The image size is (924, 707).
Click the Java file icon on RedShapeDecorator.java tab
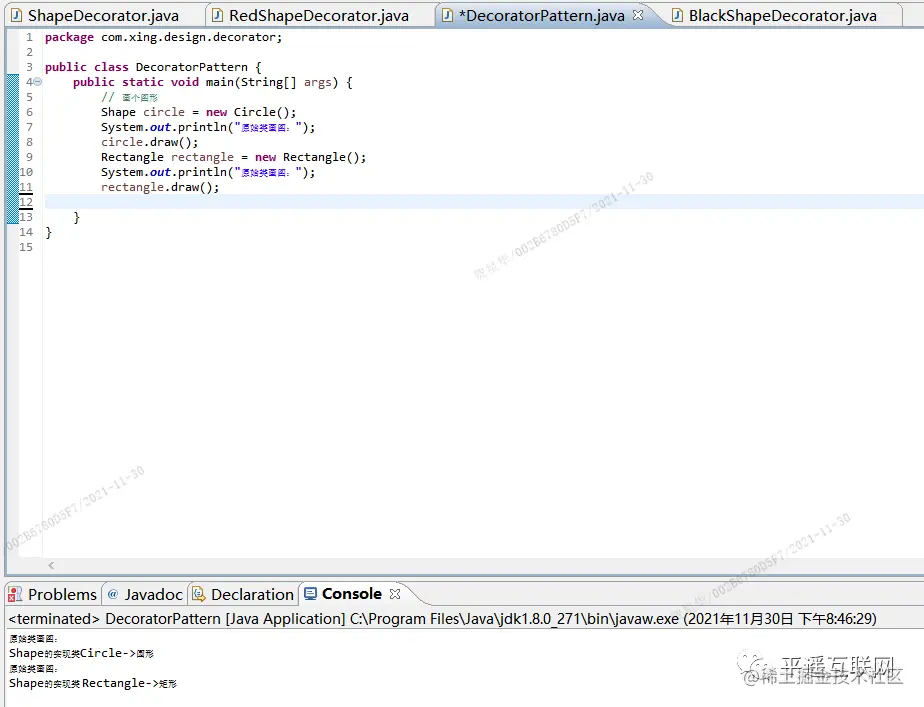(x=217, y=15)
